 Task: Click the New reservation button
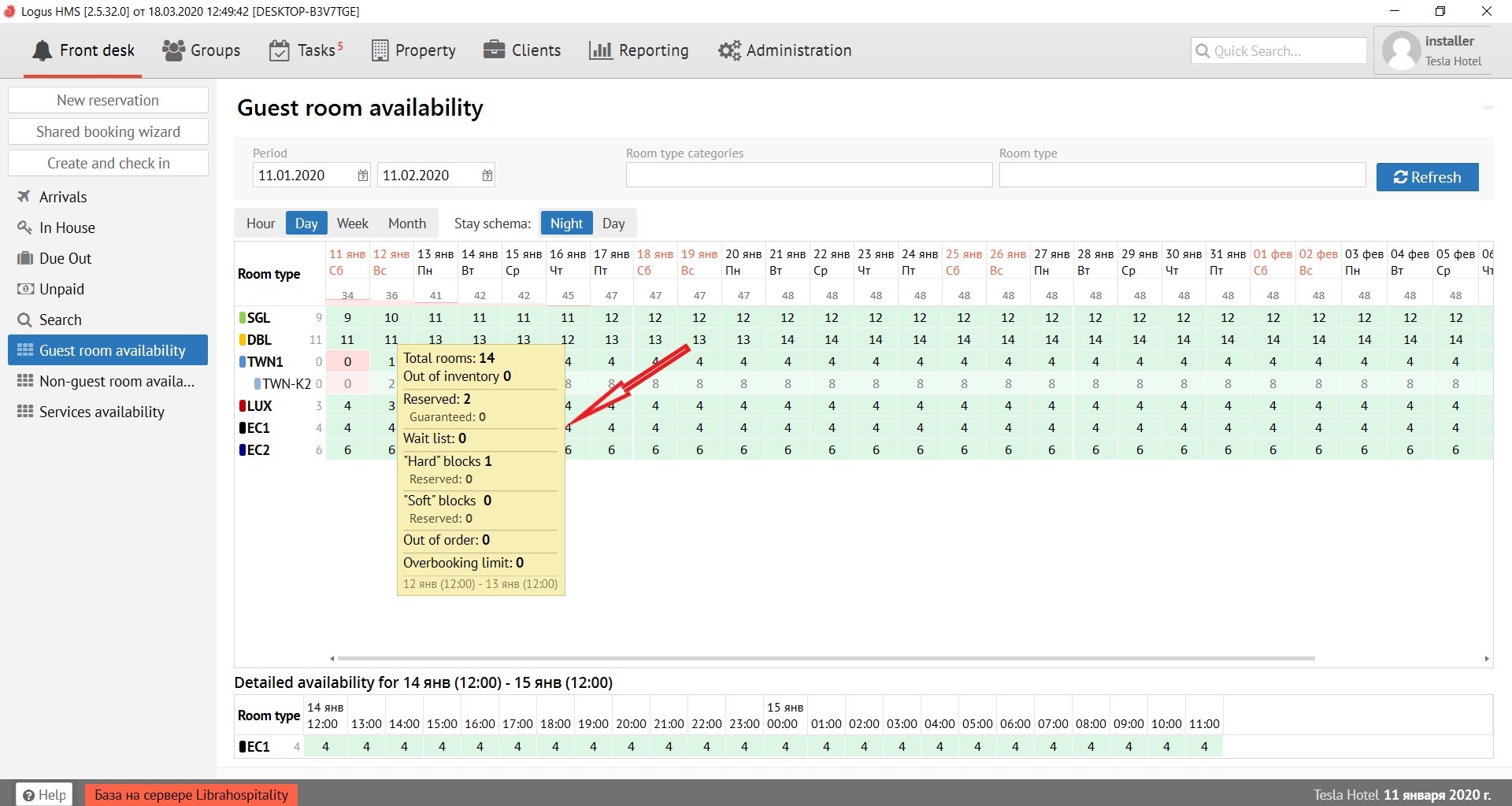click(108, 100)
